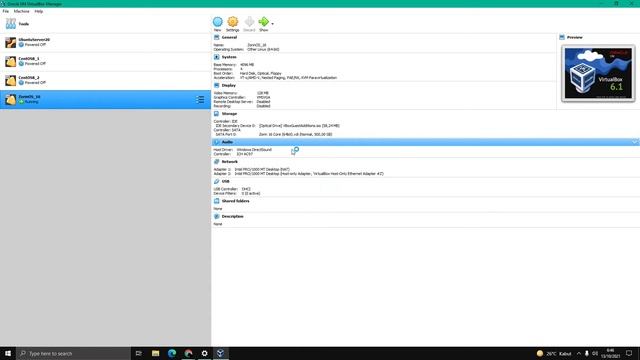Click the '128 MB' video memory value
The height and width of the screenshot is (360, 640).
pyautogui.click(x=262, y=93)
